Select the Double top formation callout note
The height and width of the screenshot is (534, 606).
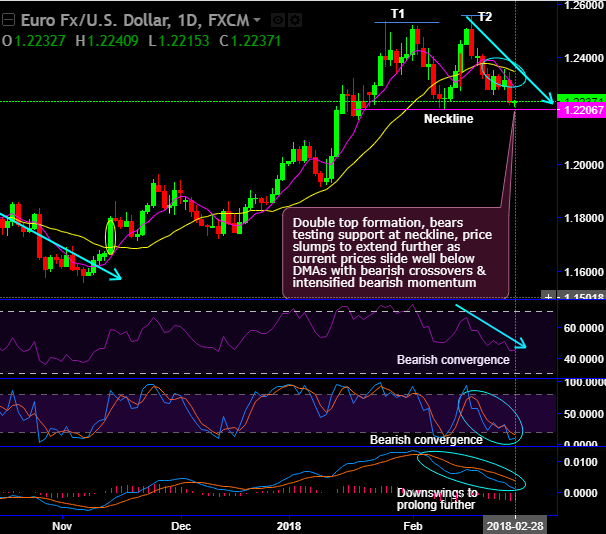pos(395,253)
